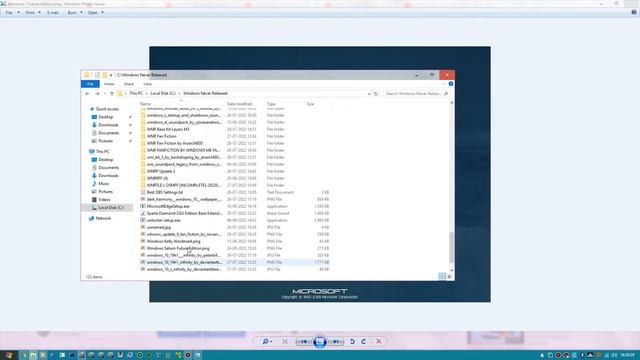Open Photo Viewer help via the question mark icon
Image resolution: width=640 pixels, height=360 pixels.
point(634,12)
